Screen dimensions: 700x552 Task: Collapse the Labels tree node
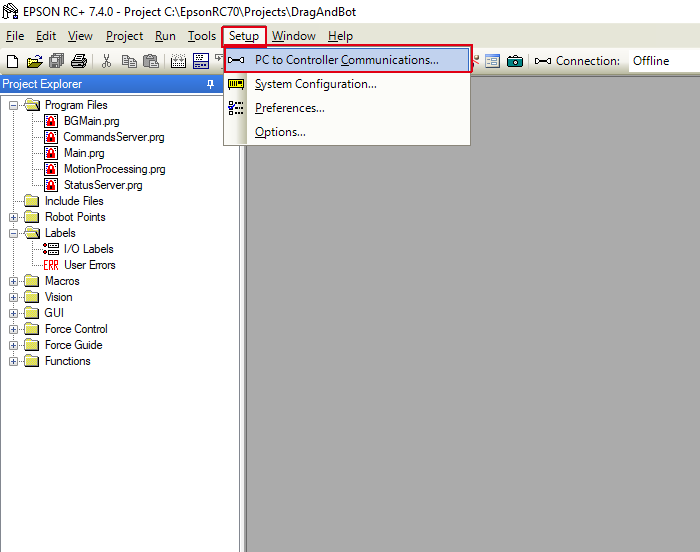[x=13, y=233]
